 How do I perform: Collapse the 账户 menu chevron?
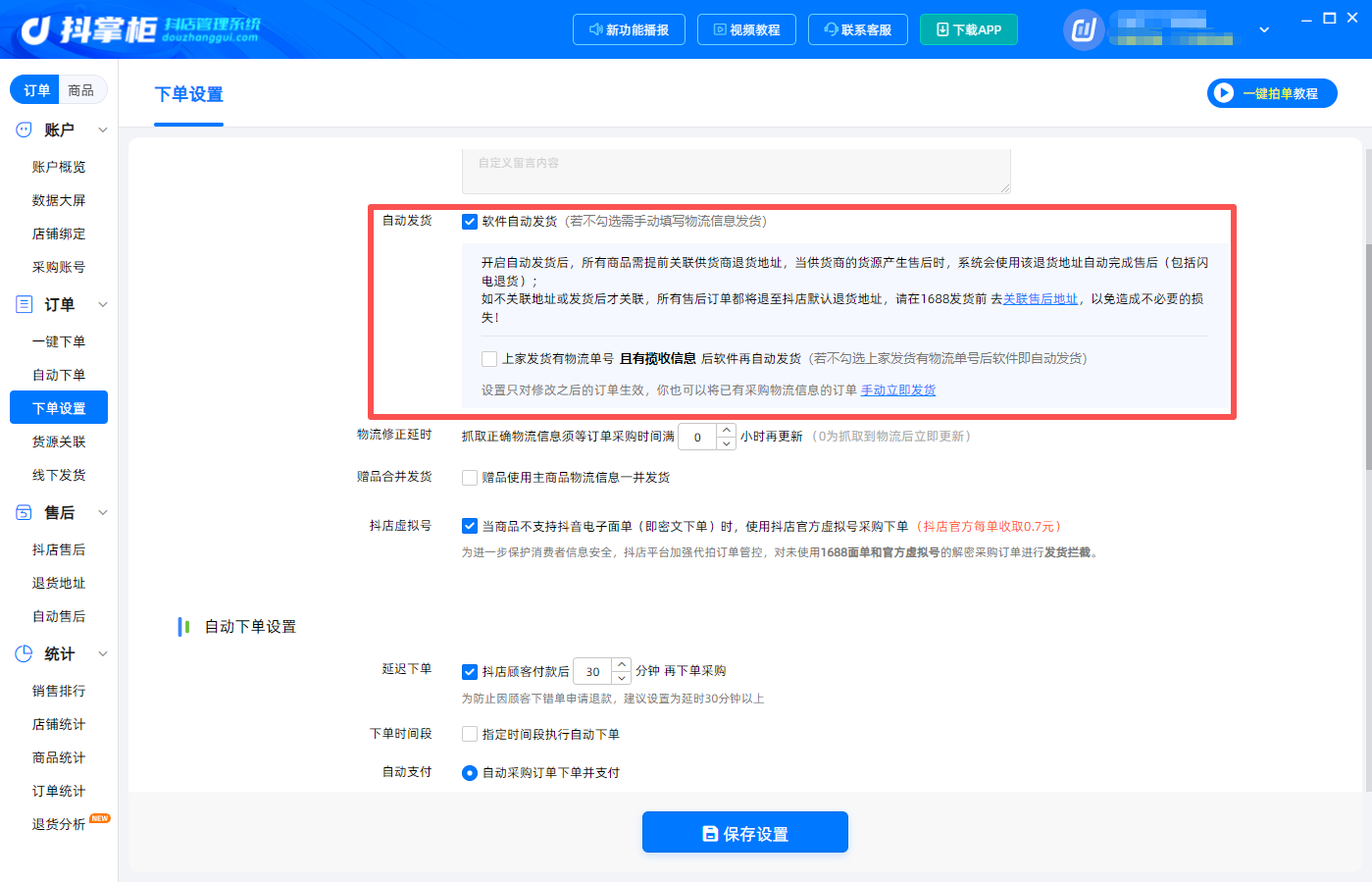103,130
